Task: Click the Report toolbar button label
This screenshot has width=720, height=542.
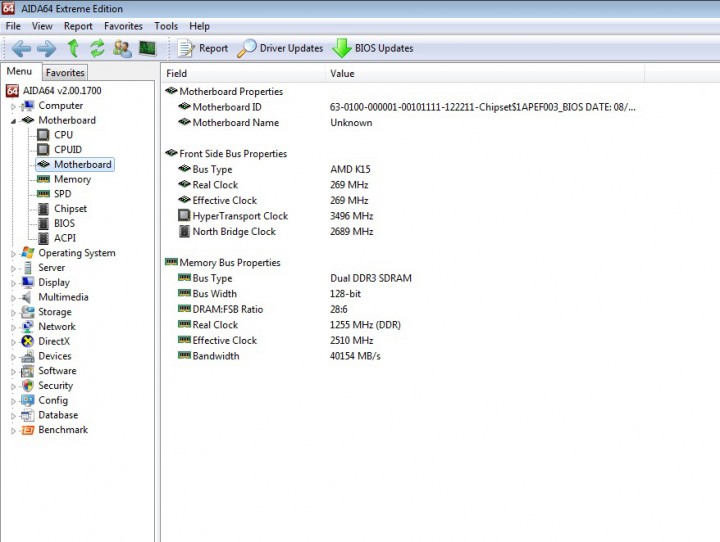Action: coord(213,48)
